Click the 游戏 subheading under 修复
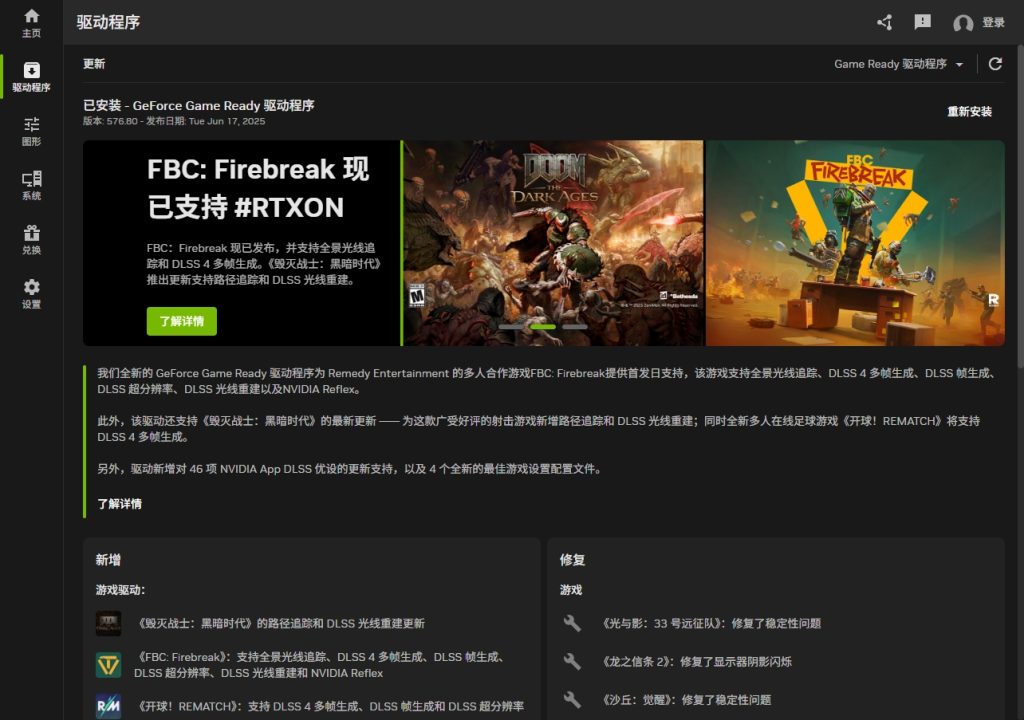This screenshot has height=720, width=1024. pos(571,590)
